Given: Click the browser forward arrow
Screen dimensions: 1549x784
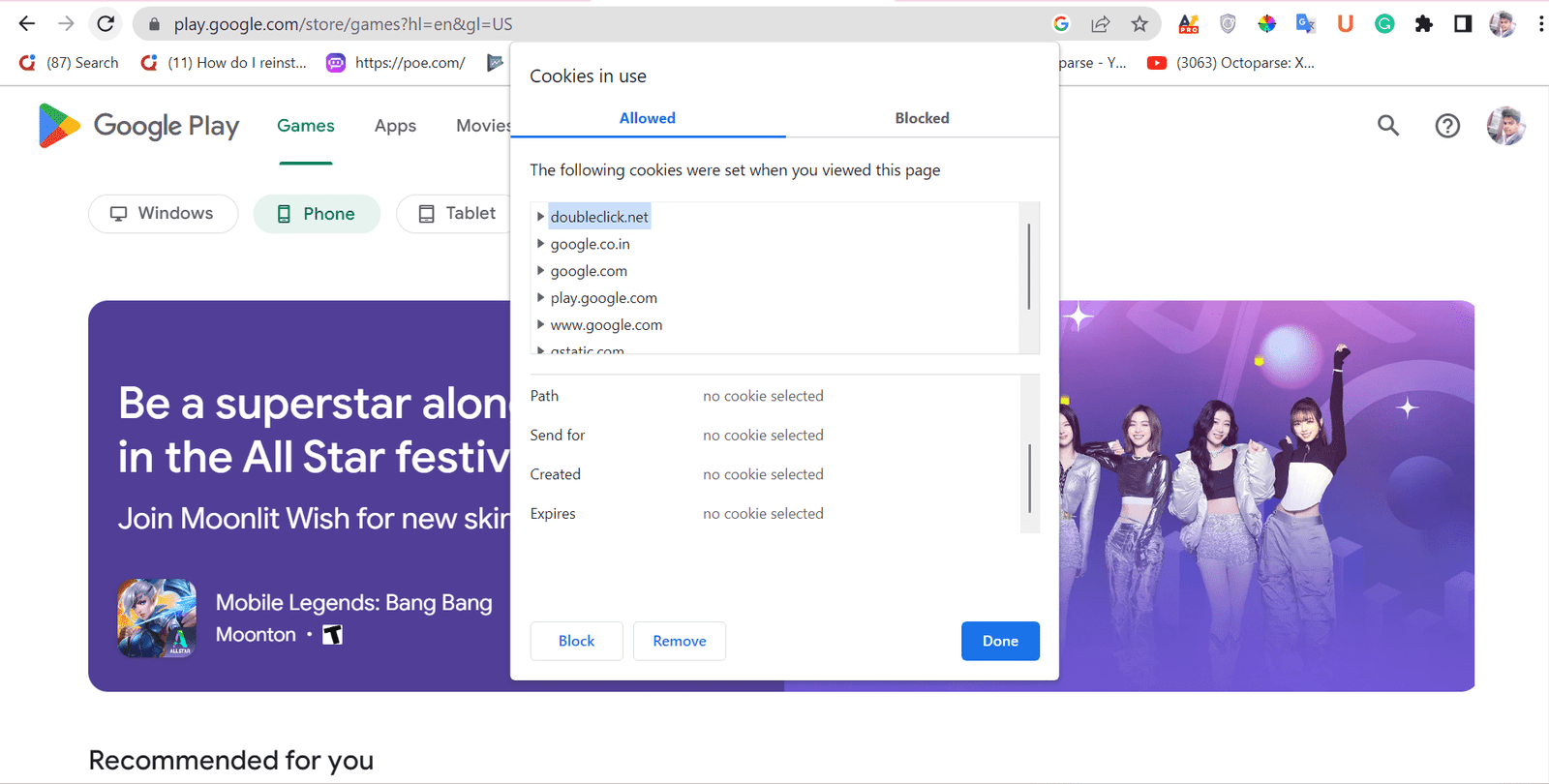Looking at the screenshot, I should [66, 23].
